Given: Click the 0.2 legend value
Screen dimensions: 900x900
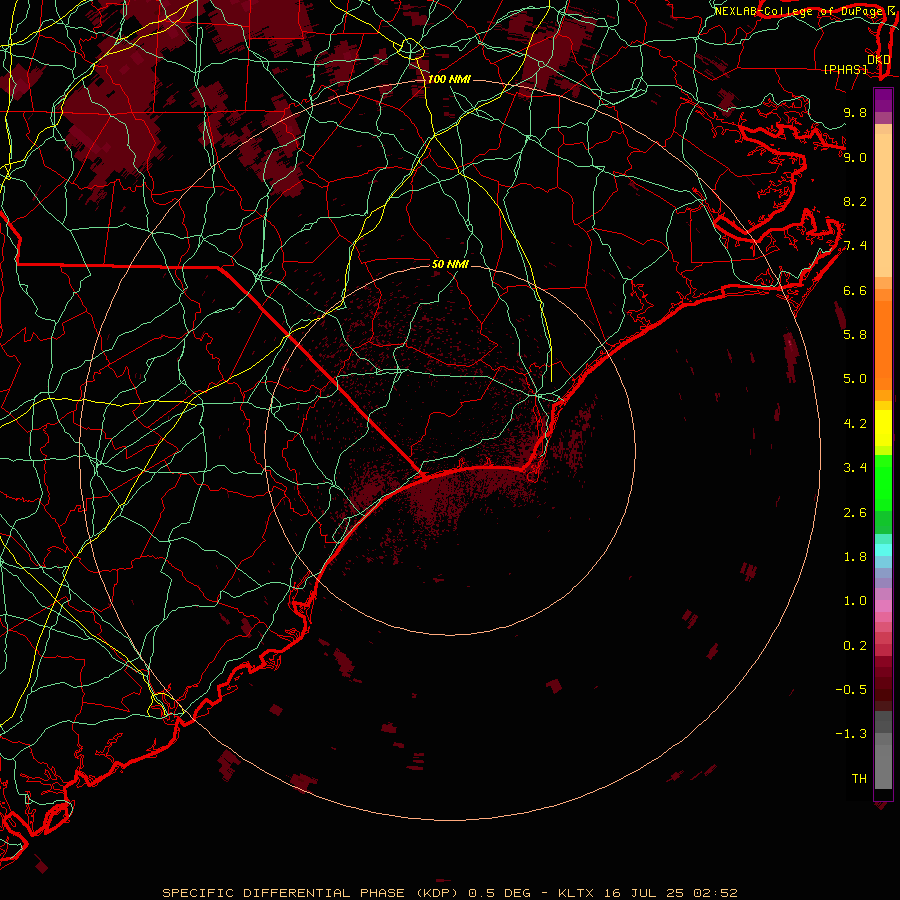Looking at the screenshot, I should (855, 646).
